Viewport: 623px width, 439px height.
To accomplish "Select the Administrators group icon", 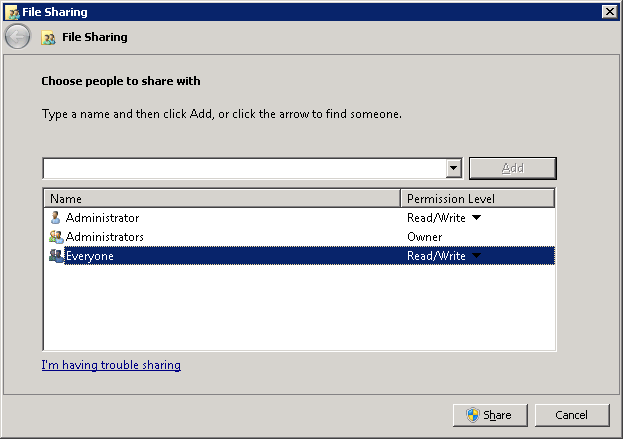I will (x=56, y=237).
